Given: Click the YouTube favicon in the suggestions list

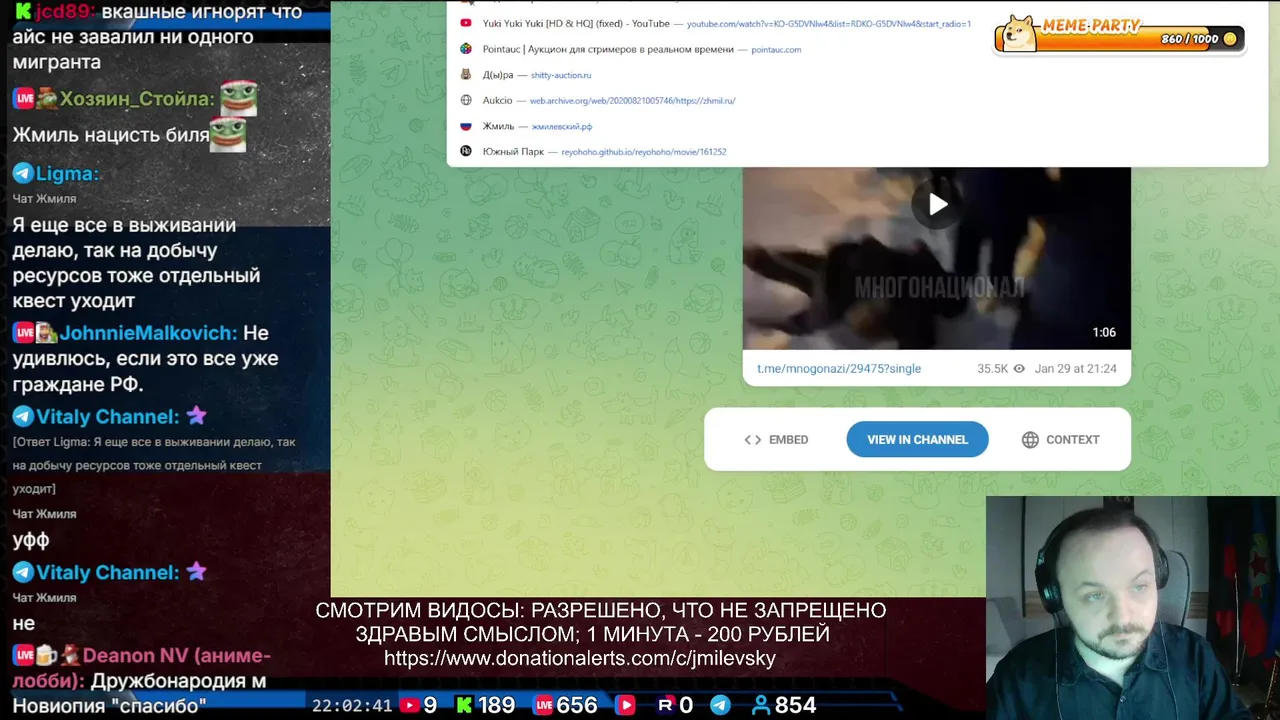Looking at the screenshot, I should pyautogui.click(x=466, y=23).
